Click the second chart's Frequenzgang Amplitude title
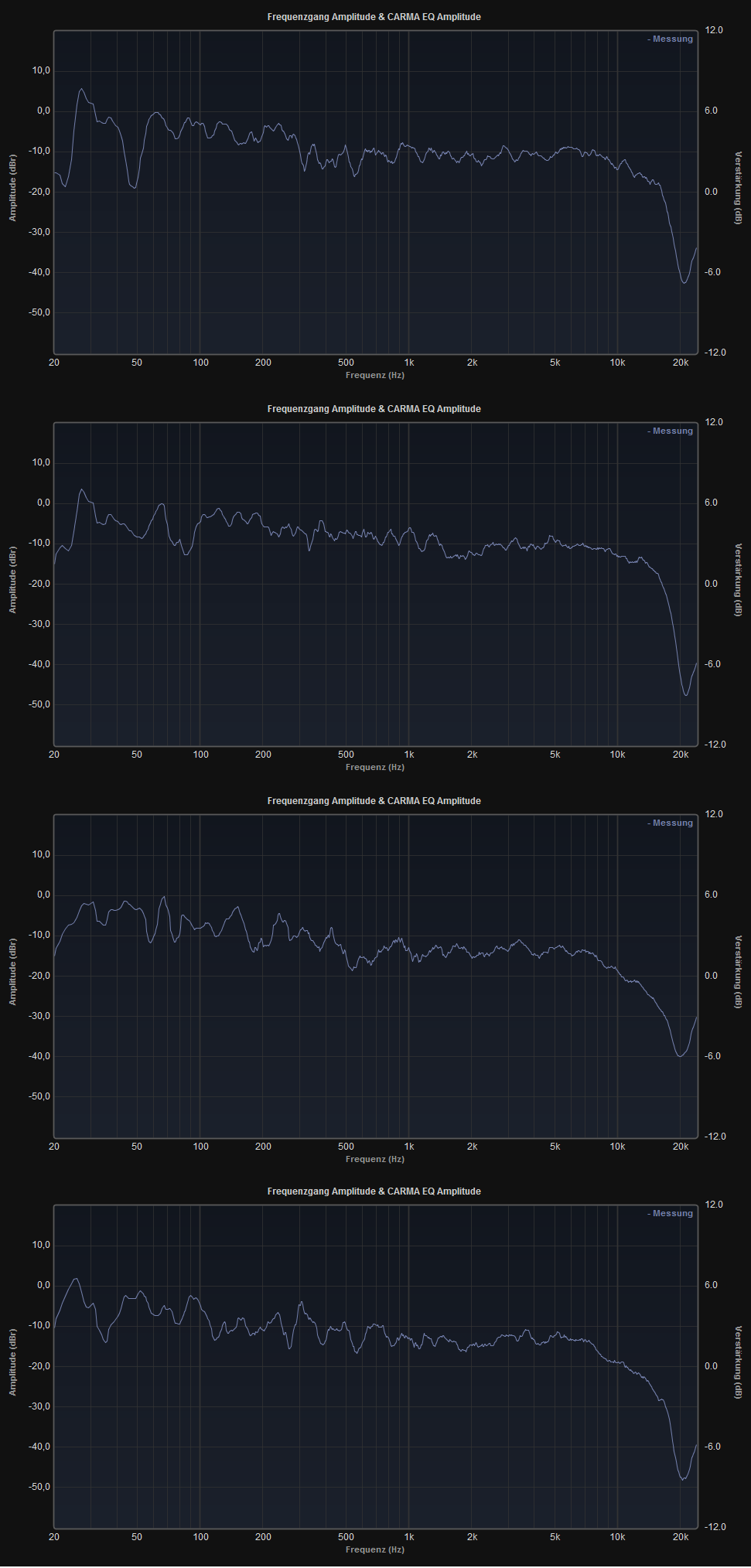 tap(374, 409)
